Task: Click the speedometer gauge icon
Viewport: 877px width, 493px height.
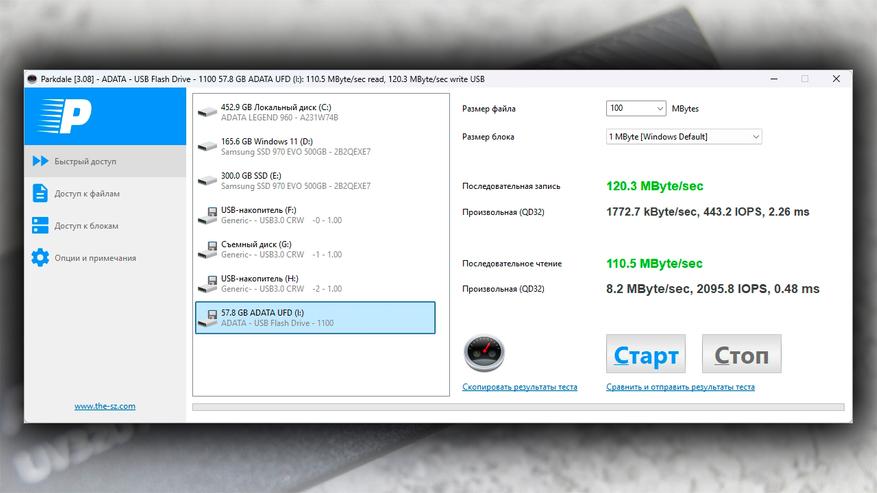Action: (484, 353)
